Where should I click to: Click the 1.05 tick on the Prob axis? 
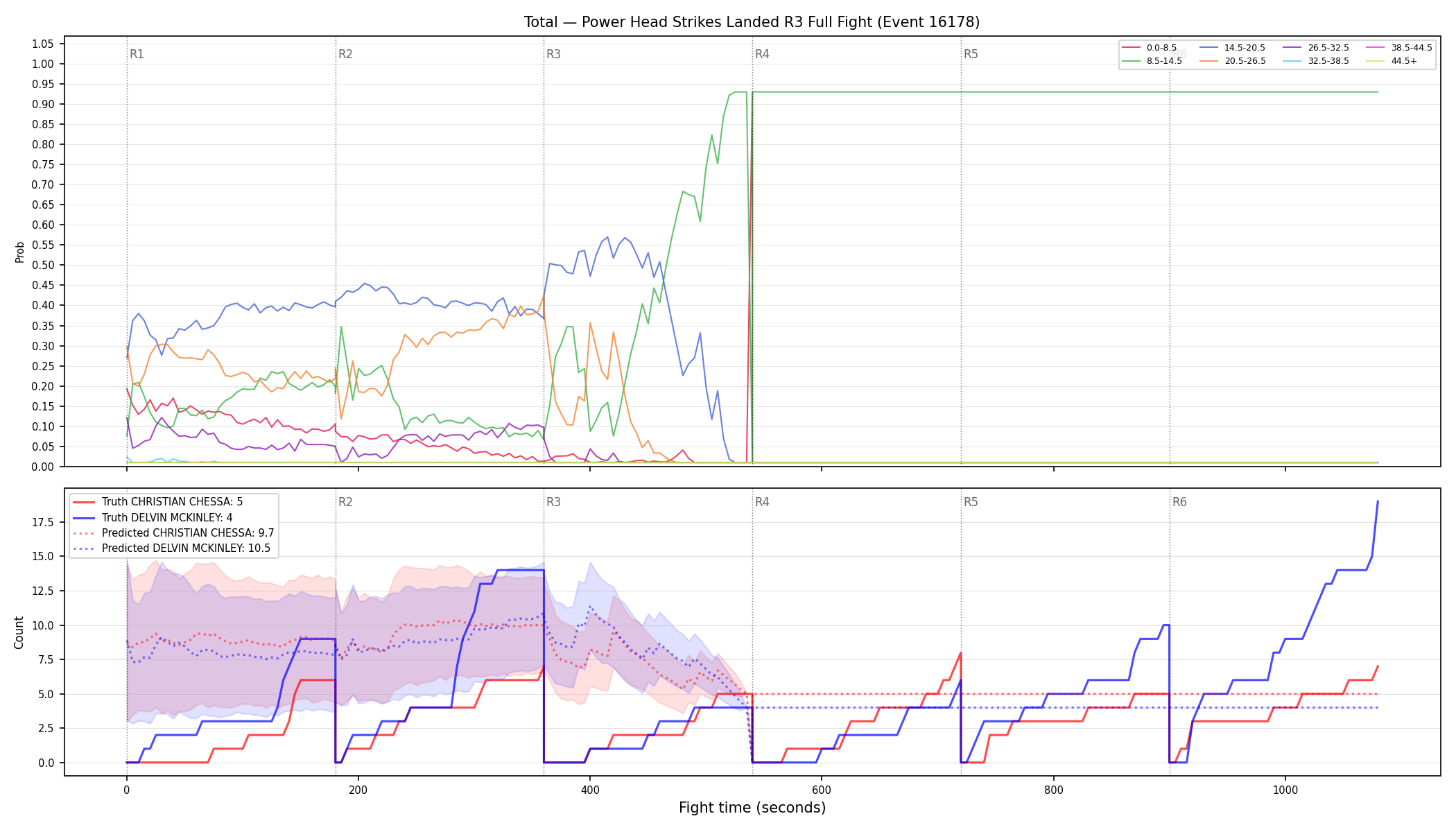click(x=43, y=44)
